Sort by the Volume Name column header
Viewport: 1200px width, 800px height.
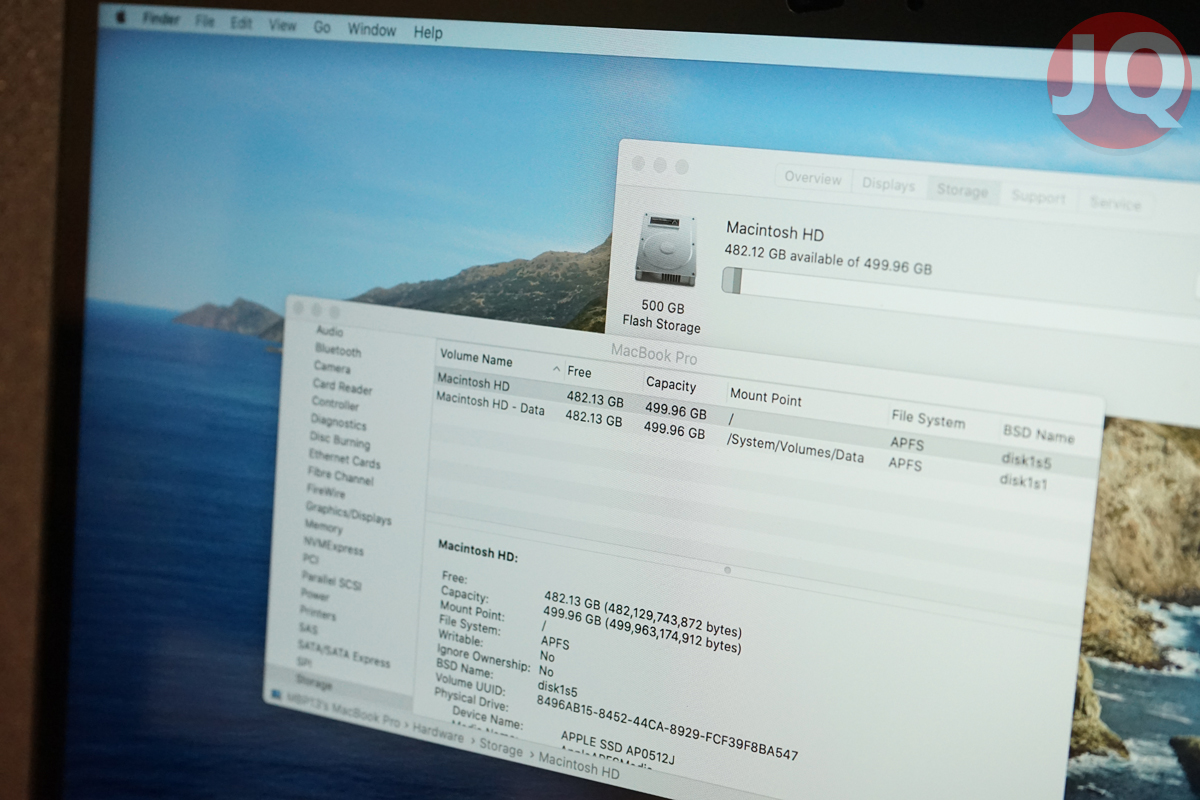(x=476, y=360)
